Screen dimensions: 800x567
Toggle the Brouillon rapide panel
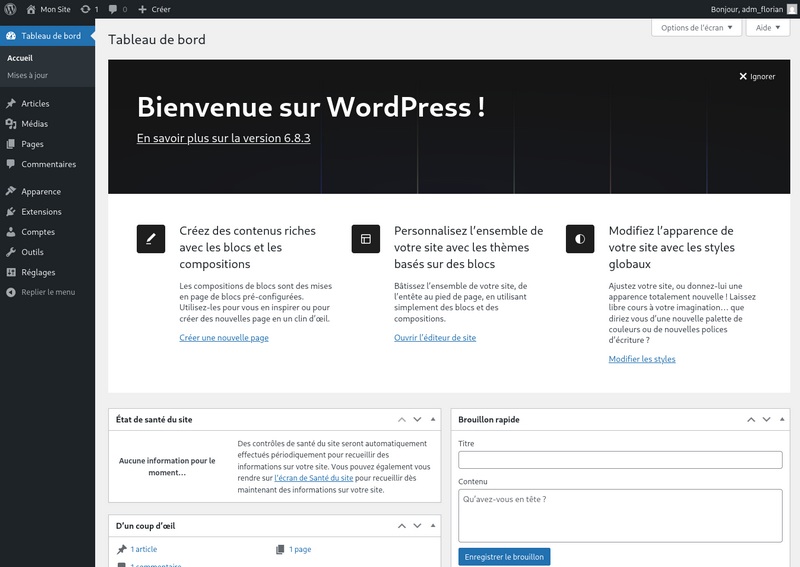[782, 420]
